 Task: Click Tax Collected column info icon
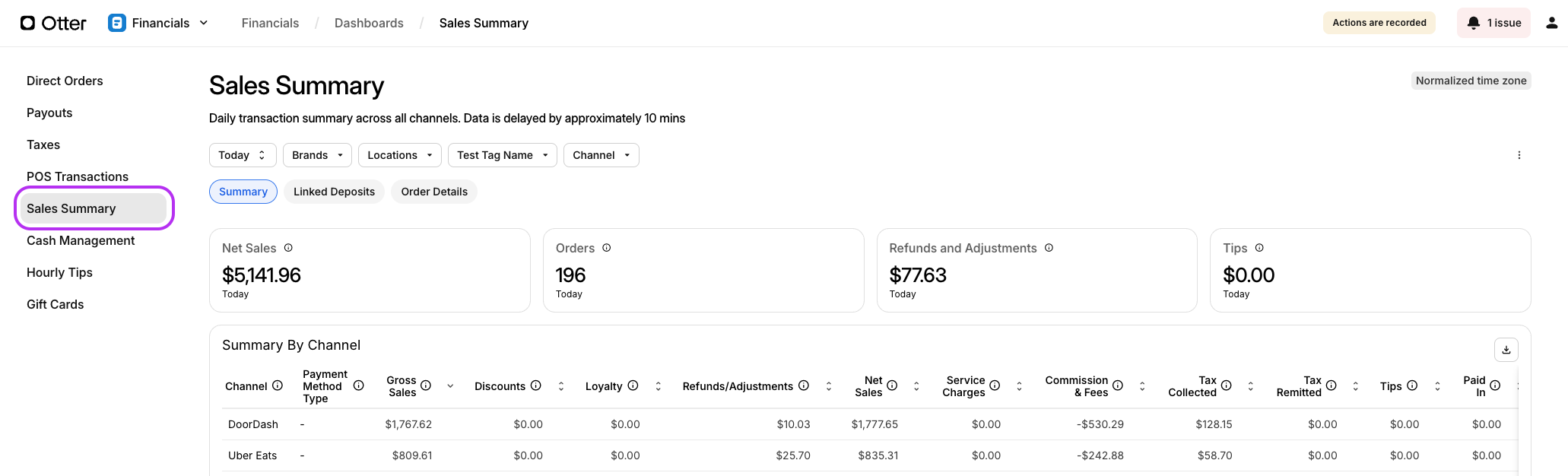[x=1227, y=386]
